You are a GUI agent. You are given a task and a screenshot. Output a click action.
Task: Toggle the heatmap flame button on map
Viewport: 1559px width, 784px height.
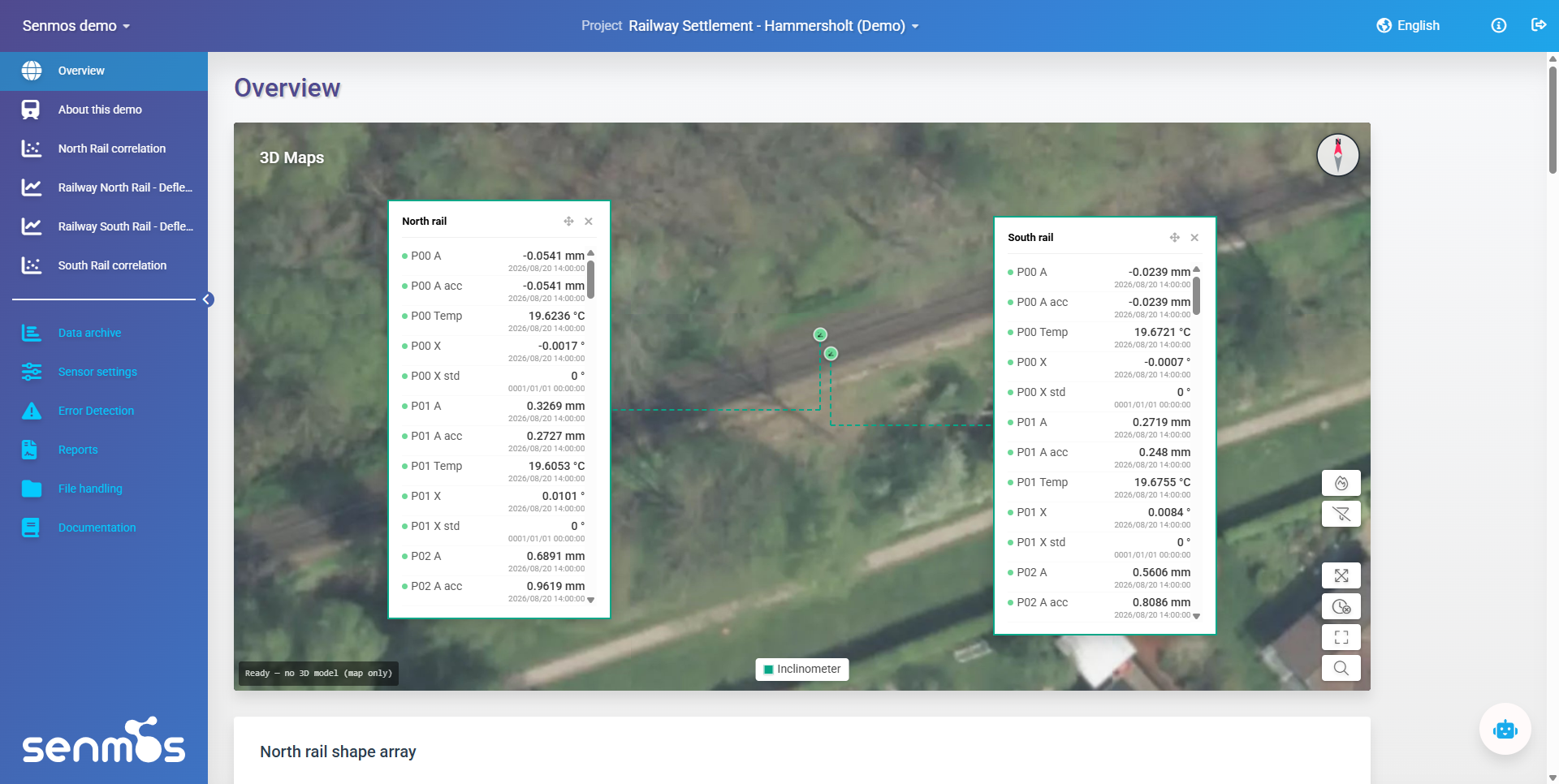(1341, 483)
